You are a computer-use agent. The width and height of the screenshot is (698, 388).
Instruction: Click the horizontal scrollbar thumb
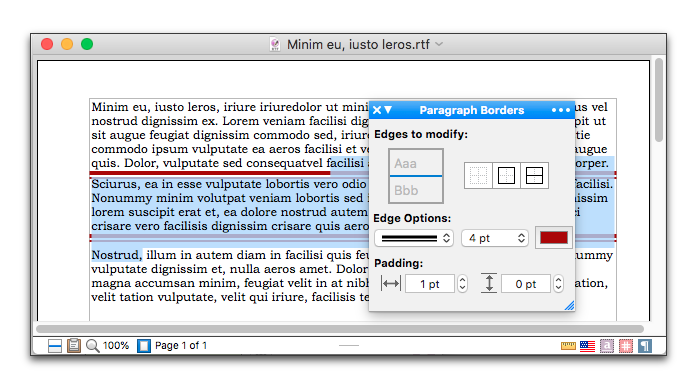340,329
